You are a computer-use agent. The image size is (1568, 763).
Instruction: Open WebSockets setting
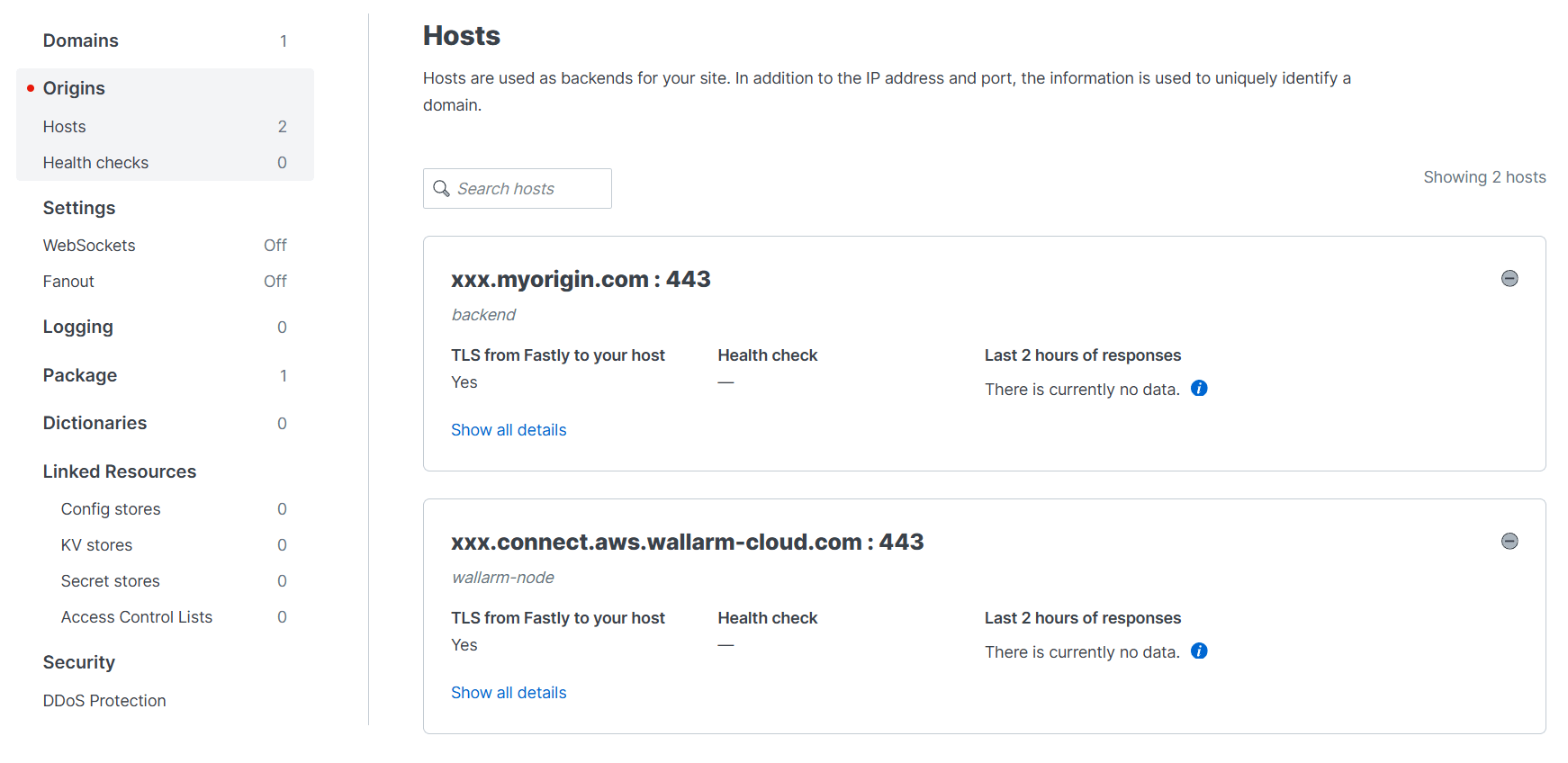[x=89, y=246]
